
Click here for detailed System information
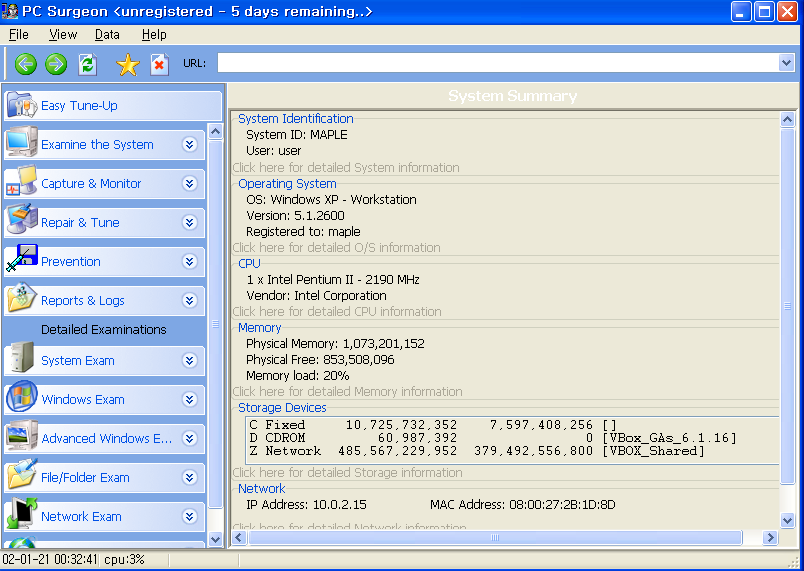(x=346, y=168)
